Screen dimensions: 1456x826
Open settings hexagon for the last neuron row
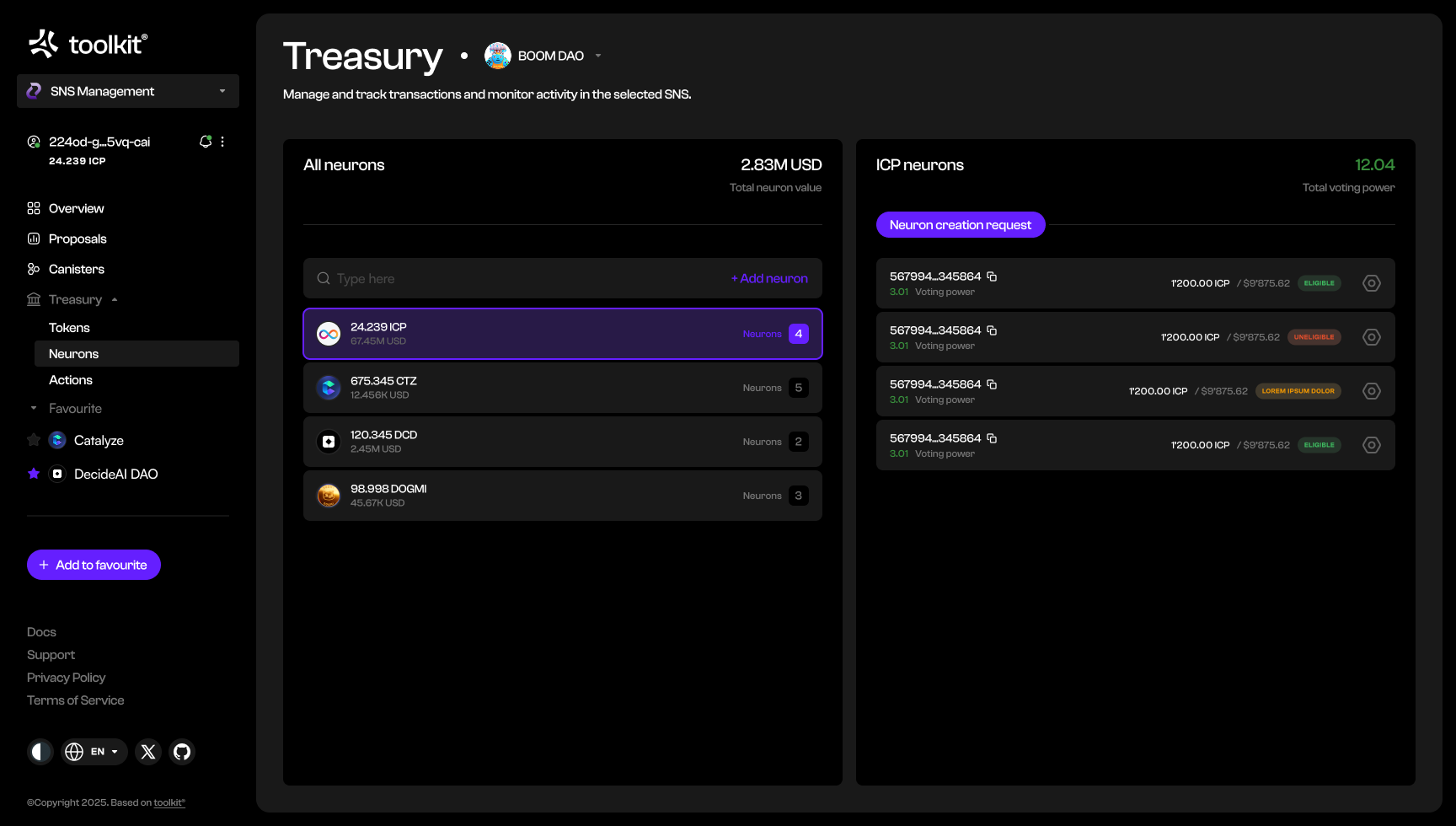tap(1372, 445)
